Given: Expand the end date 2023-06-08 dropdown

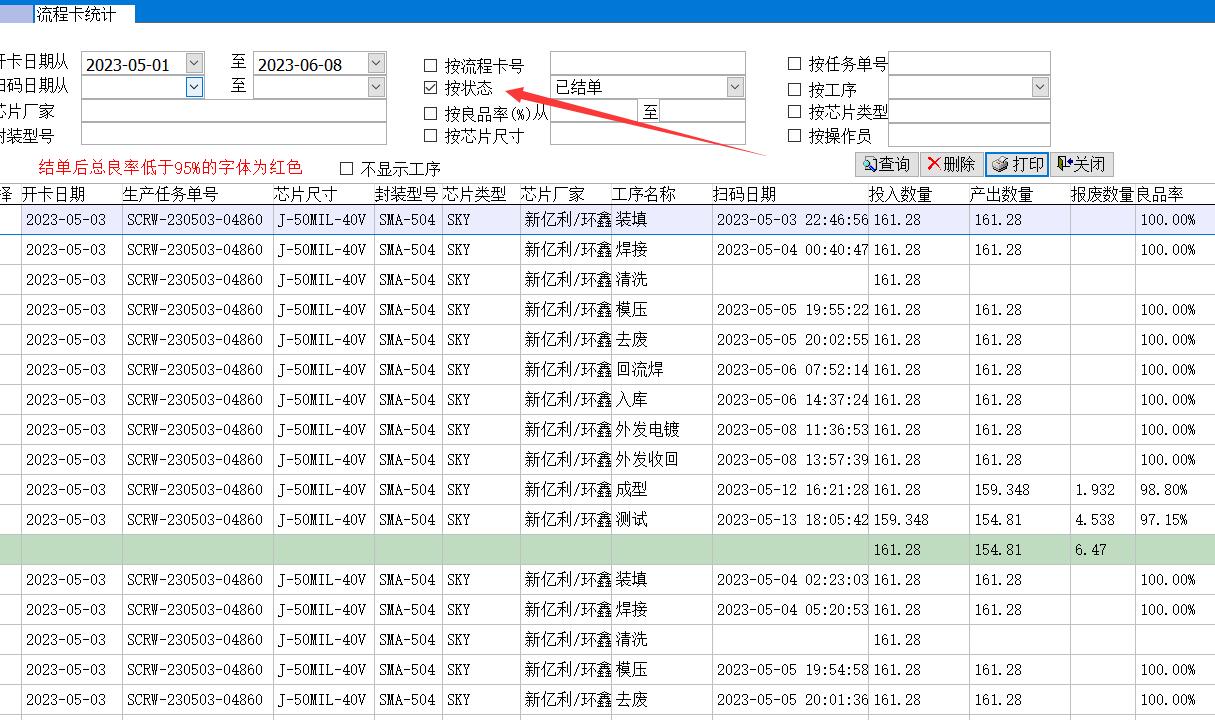Looking at the screenshot, I should [x=375, y=64].
